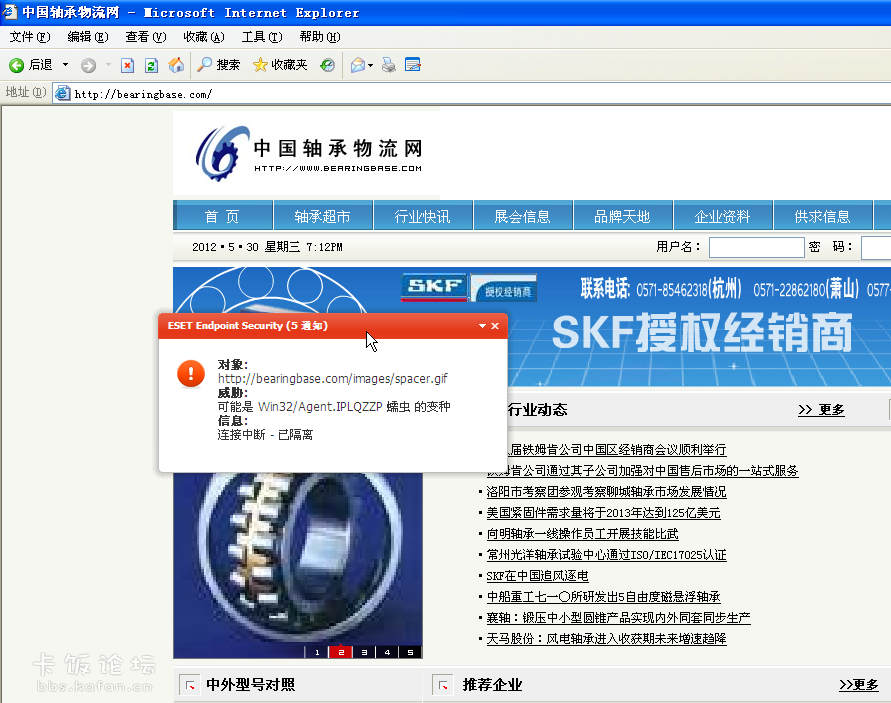Expand the Back button history dropdown arrow
The height and width of the screenshot is (703, 891).
click(66, 65)
